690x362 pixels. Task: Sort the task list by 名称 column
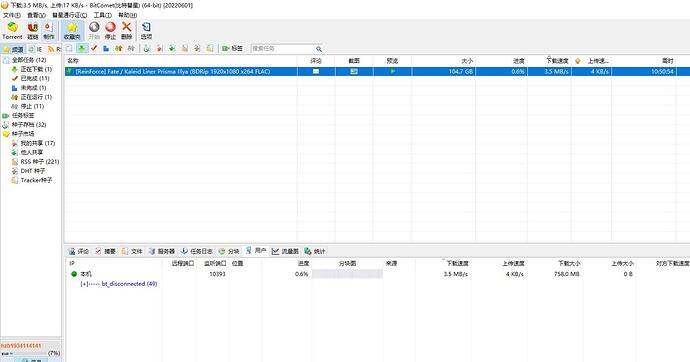tap(181, 61)
